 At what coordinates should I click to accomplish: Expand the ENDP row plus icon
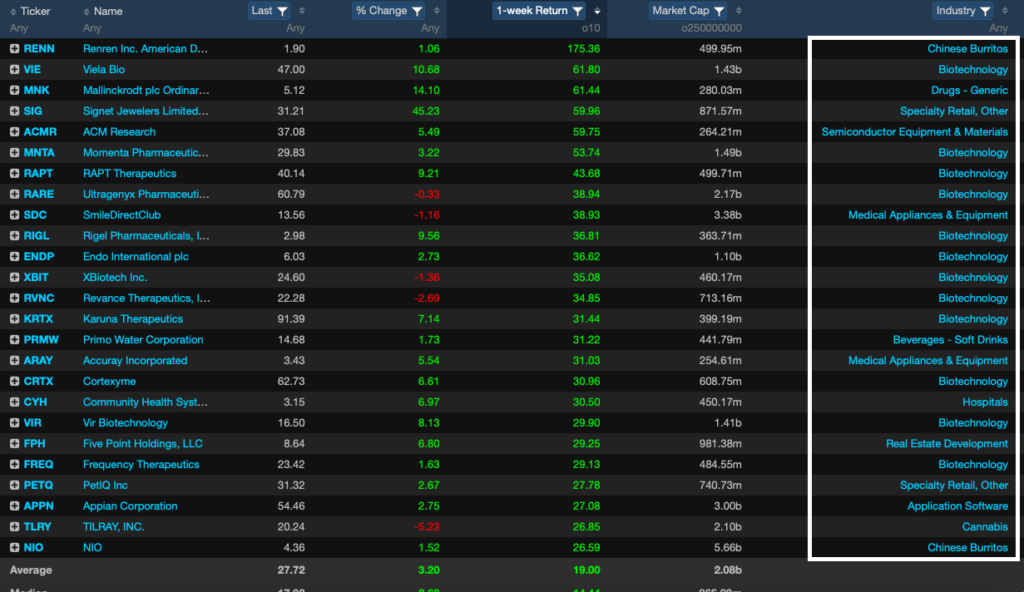click(x=14, y=257)
